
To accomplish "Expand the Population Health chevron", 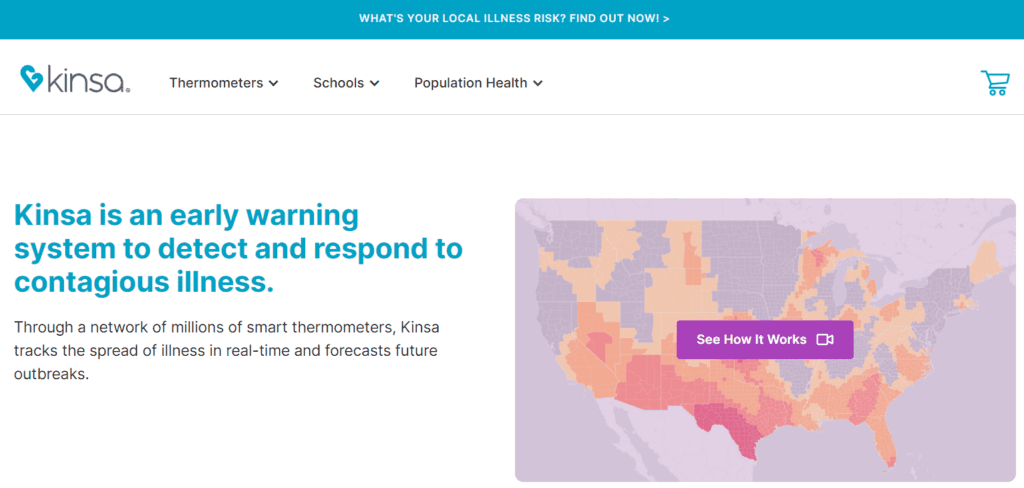I will pos(537,84).
